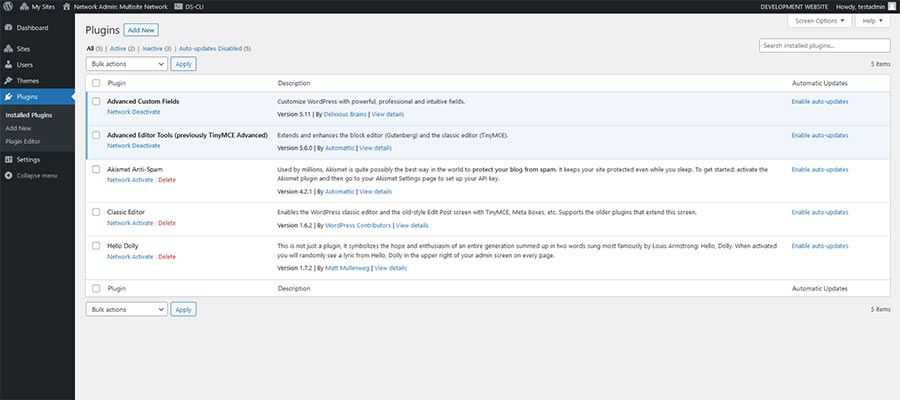Click the Network Admin home icon
This screenshot has width=900, height=400.
(66, 6)
